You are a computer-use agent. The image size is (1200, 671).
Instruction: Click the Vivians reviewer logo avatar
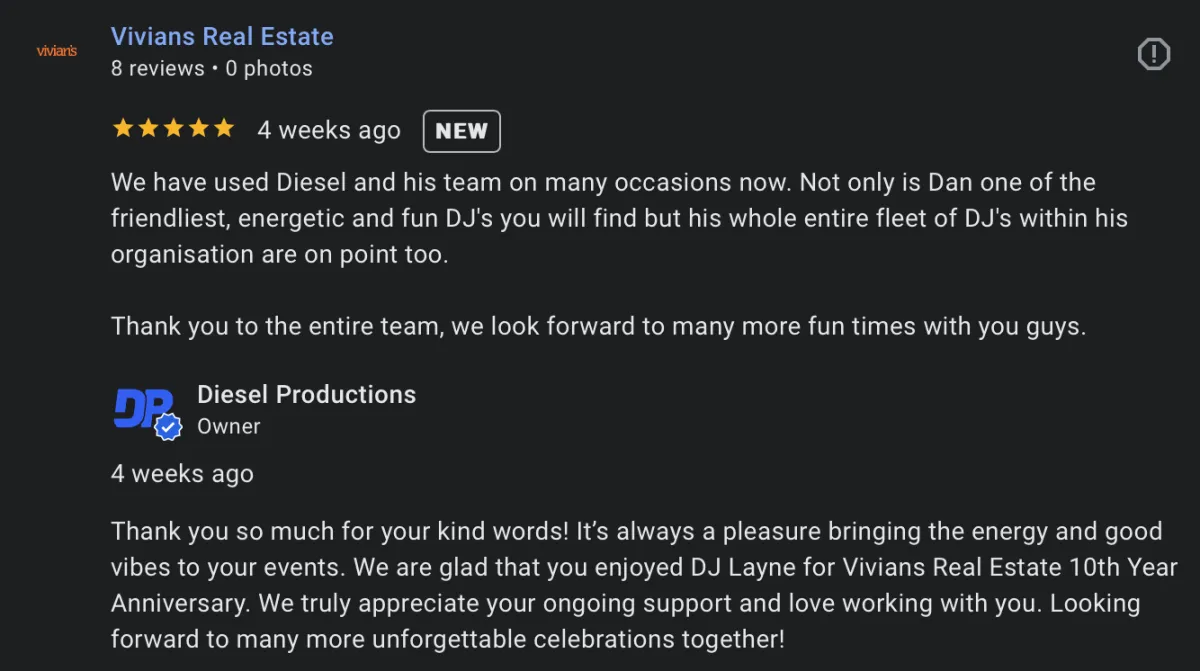tap(56, 51)
